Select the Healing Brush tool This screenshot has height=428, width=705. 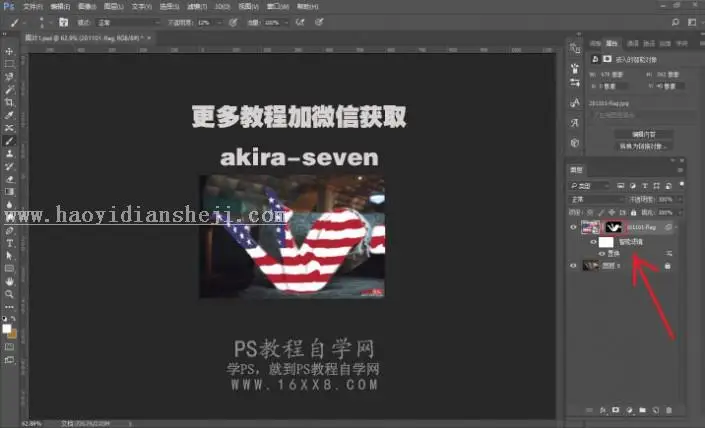click(x=9, y=128)
